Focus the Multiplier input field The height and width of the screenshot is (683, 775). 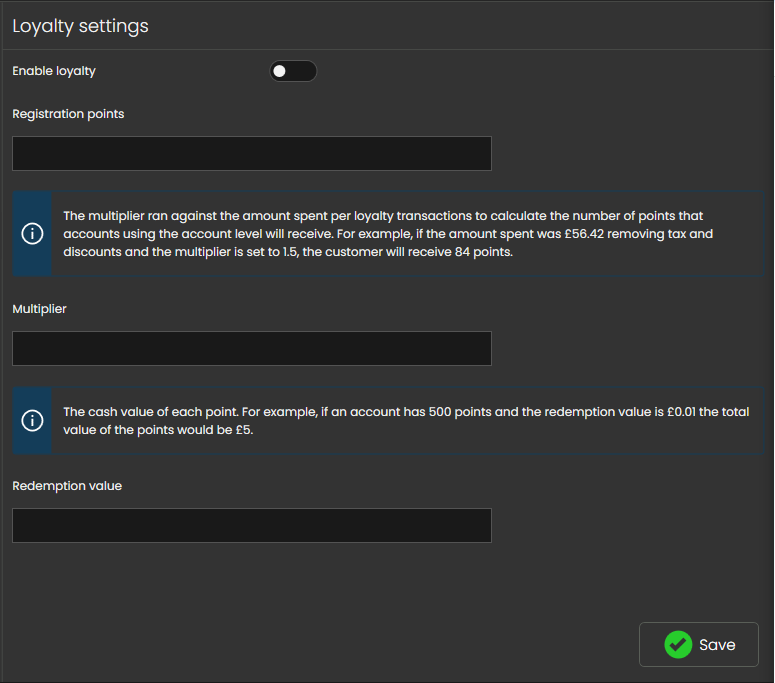tap(251, 348)
